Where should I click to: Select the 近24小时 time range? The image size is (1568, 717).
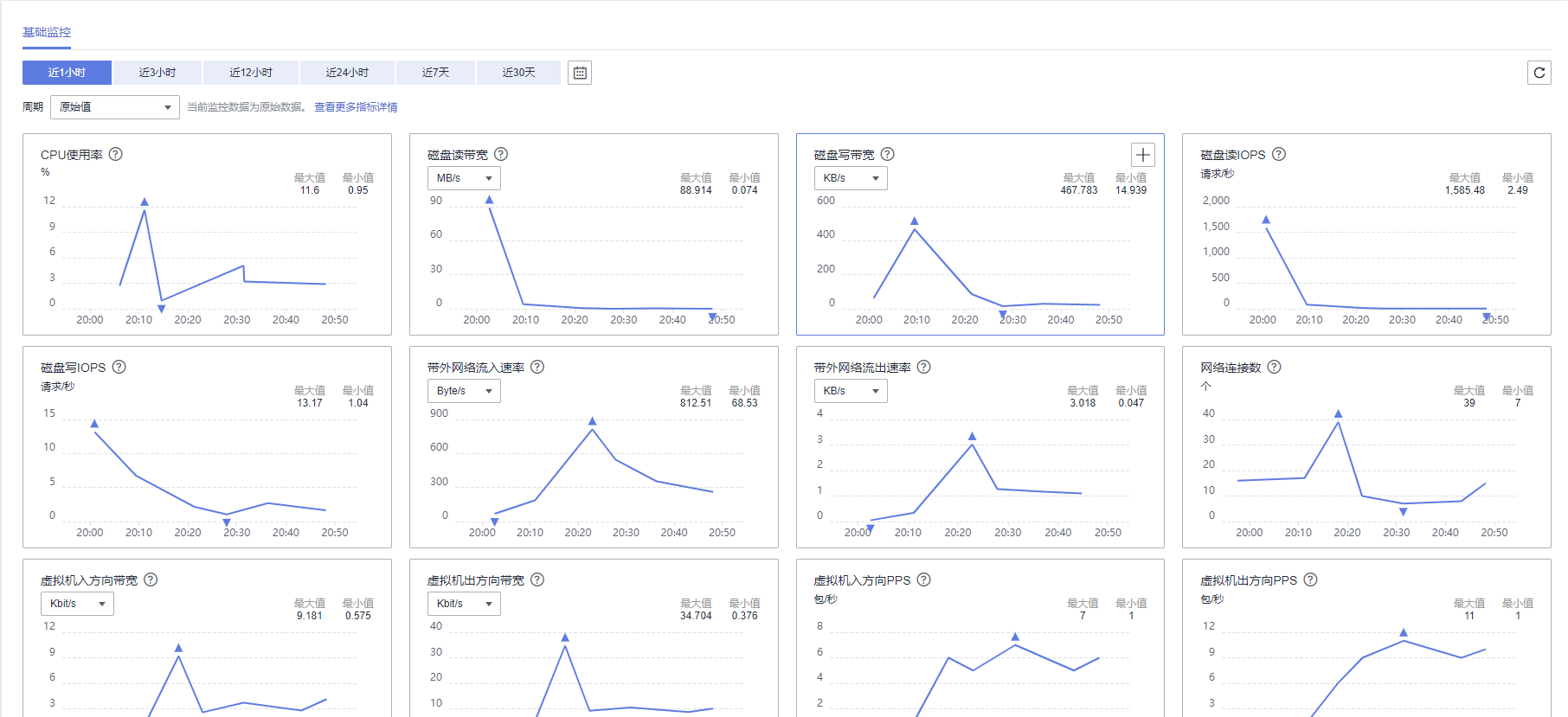[347, 73]
